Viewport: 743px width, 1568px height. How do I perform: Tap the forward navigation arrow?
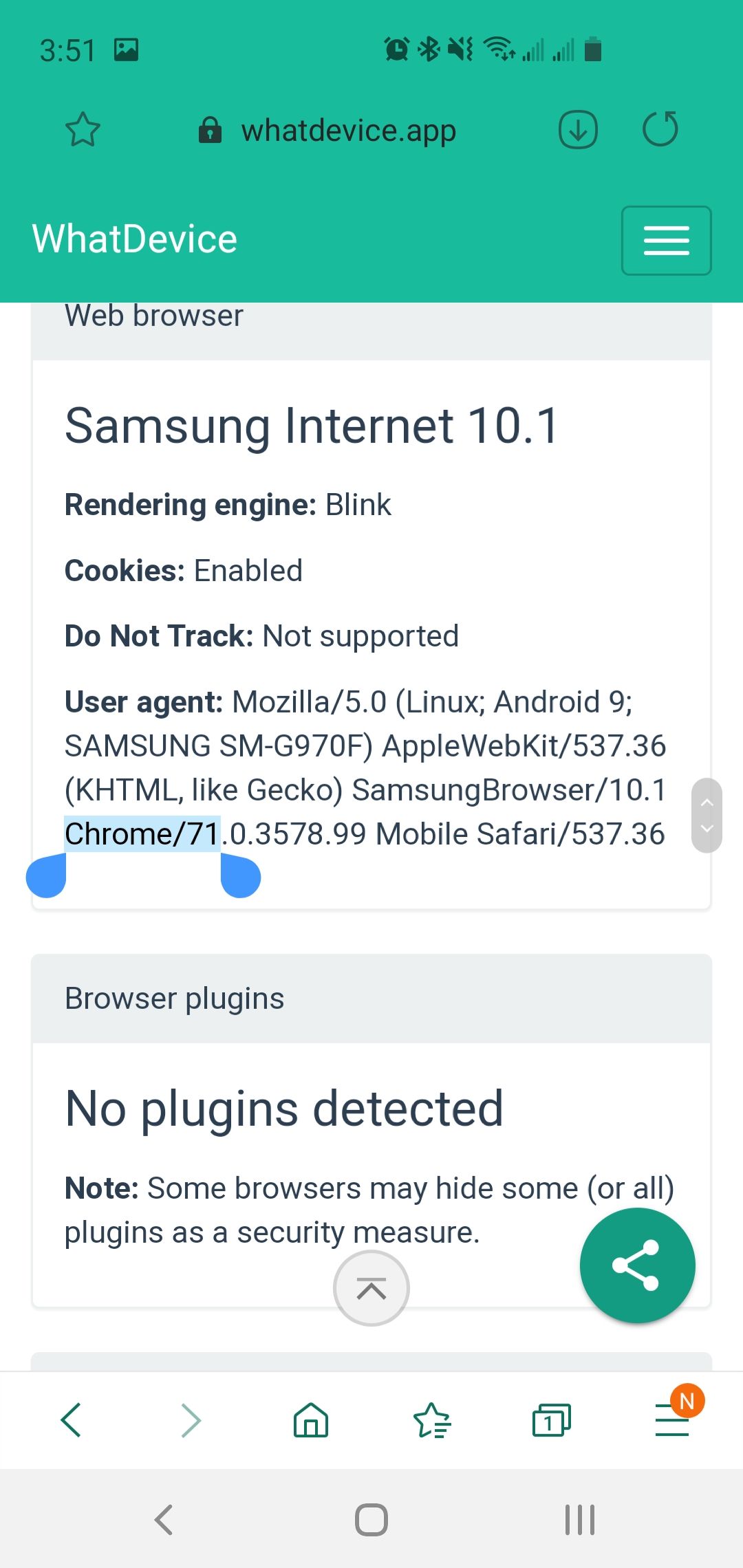pyautogui.click(x=190, y=1420)
